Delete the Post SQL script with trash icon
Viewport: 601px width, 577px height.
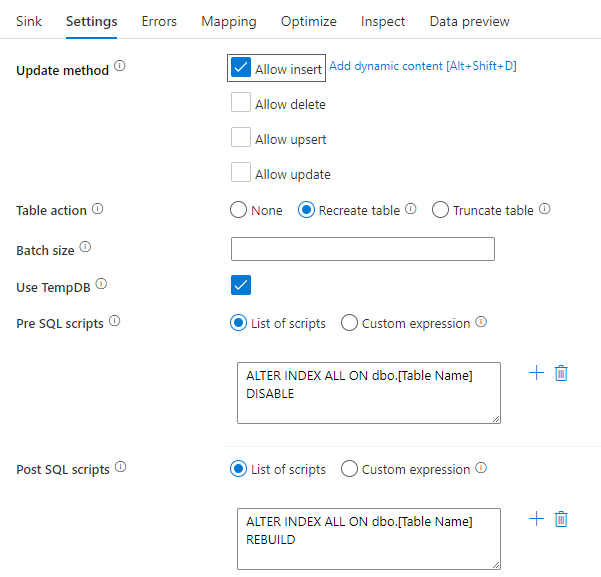pos(561,519)
